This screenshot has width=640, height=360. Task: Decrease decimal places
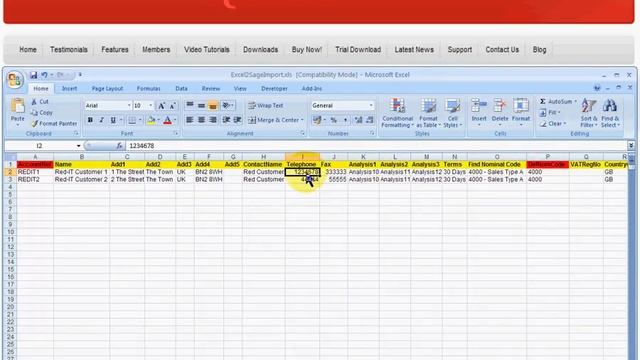pos(370,120)
